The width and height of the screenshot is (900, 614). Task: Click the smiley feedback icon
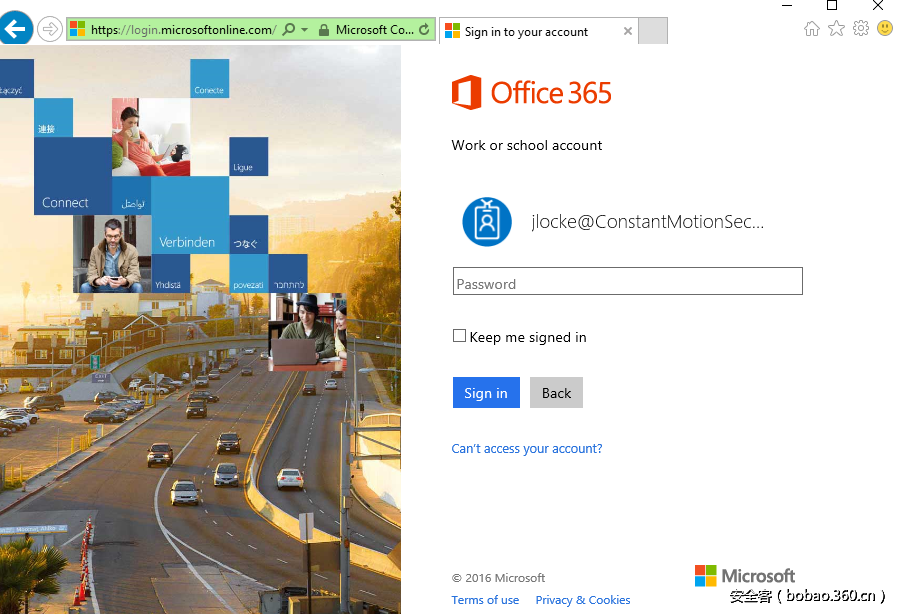[885, 28]
